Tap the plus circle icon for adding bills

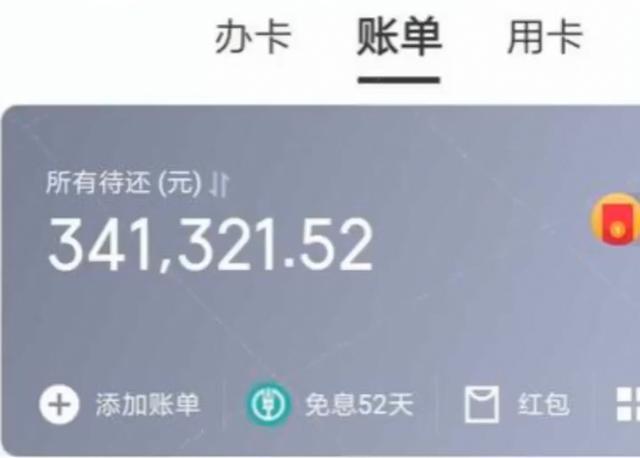59,404
